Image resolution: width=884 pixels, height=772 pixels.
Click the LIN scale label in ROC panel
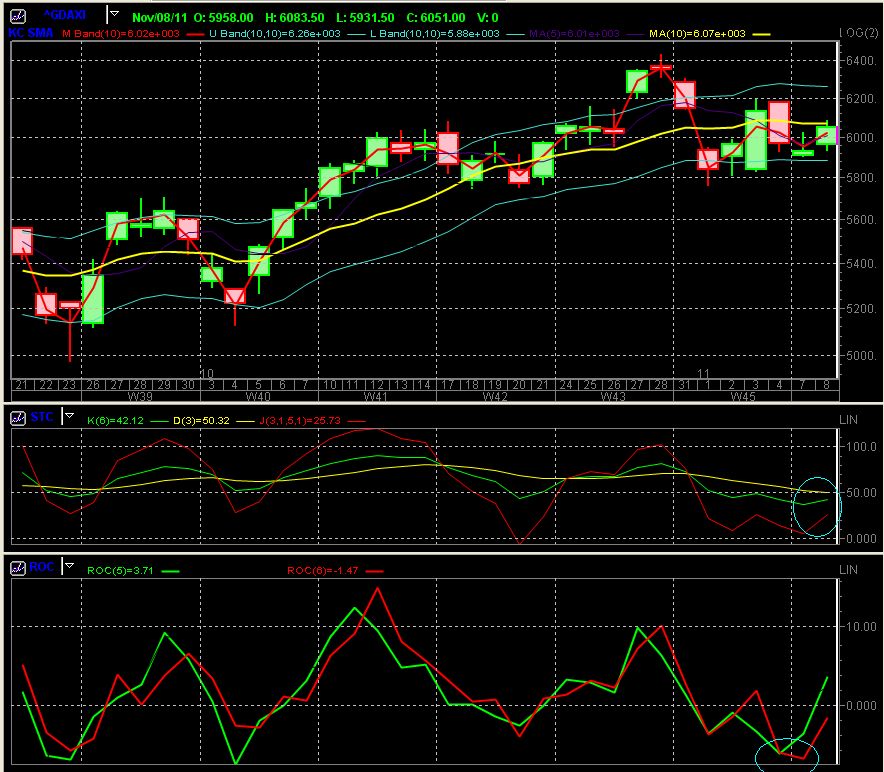848,570
